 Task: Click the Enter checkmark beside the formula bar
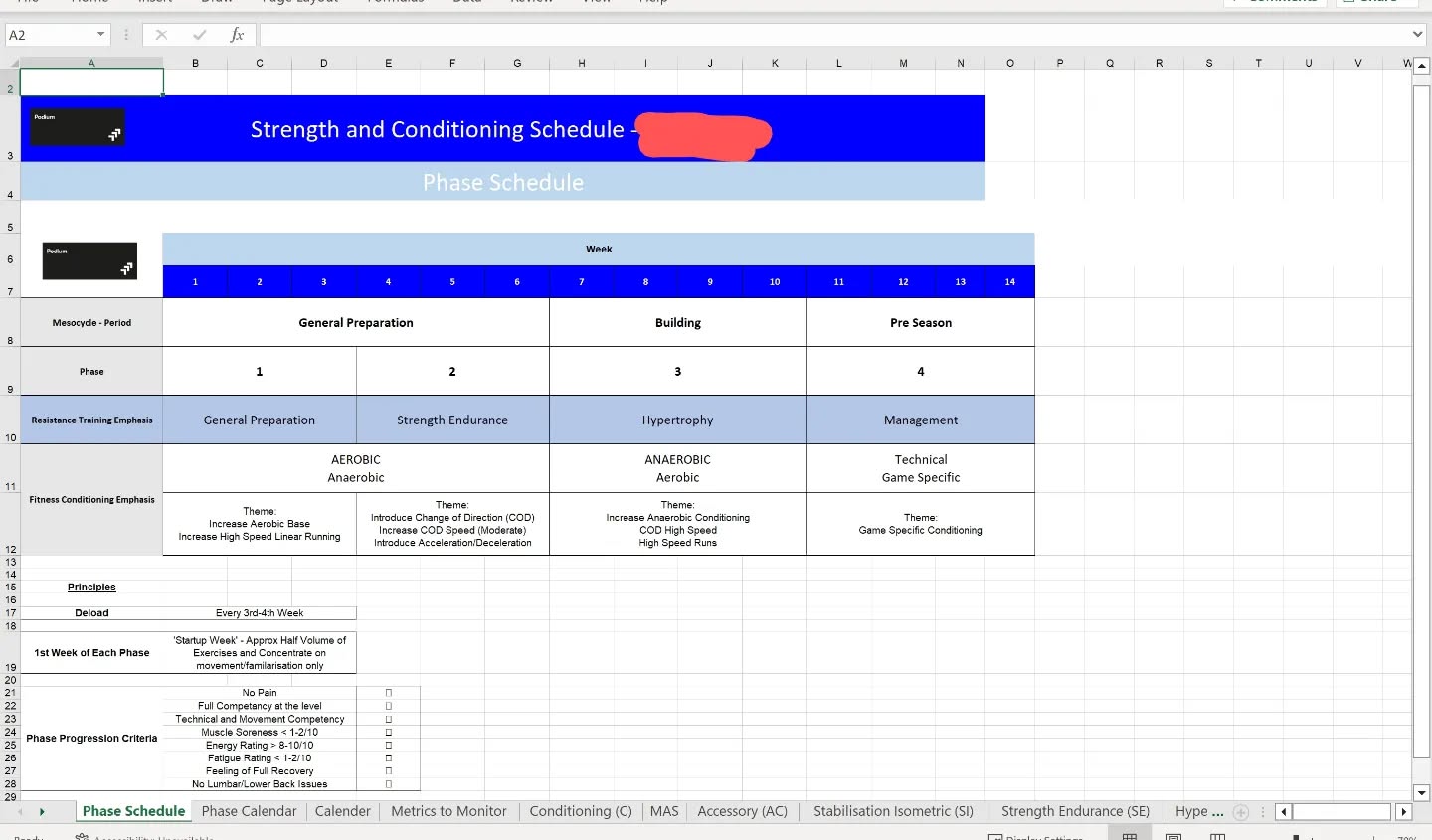click(x=198, y=34)
